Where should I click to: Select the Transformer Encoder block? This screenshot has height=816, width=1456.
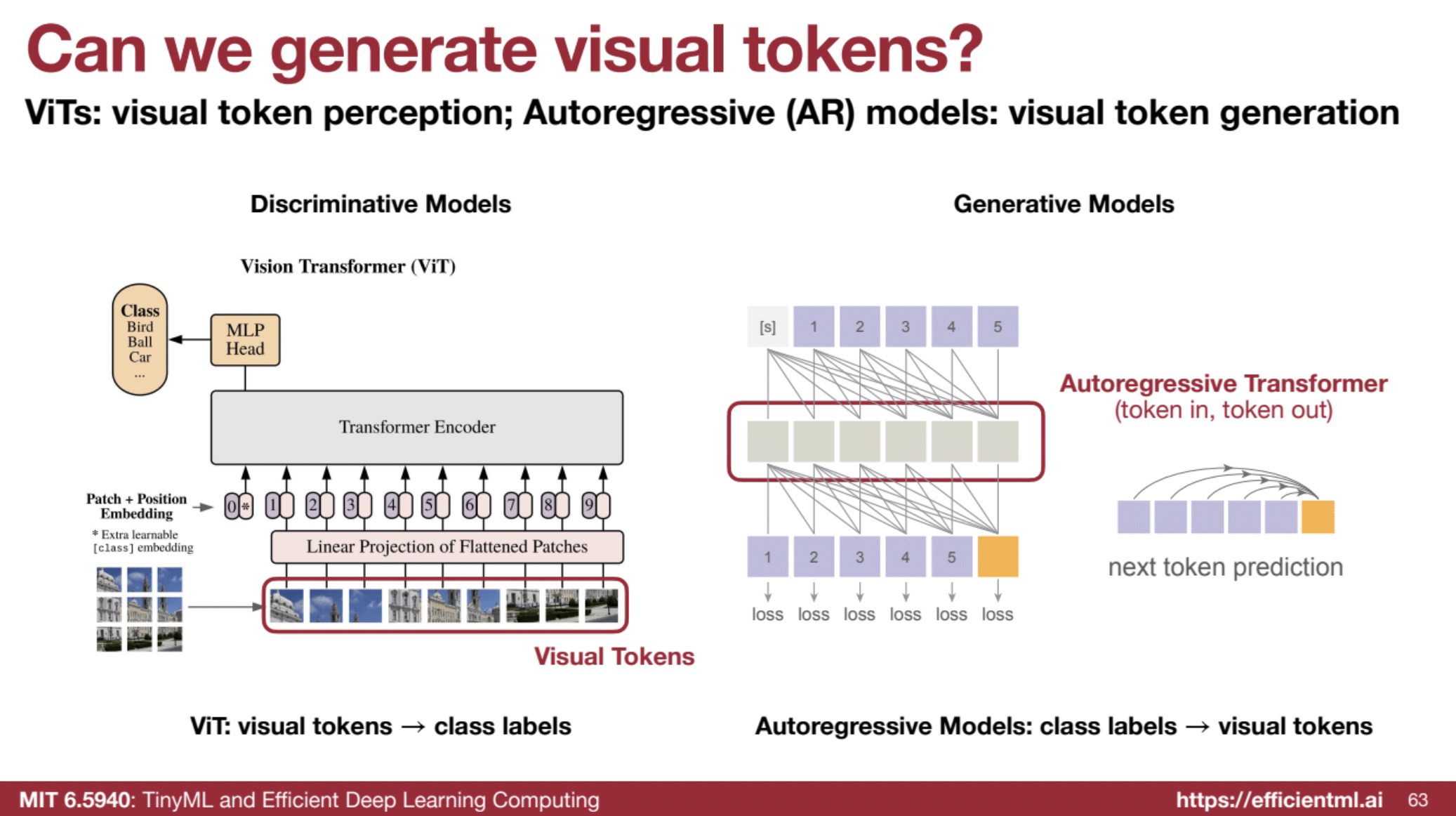(416, 427)
